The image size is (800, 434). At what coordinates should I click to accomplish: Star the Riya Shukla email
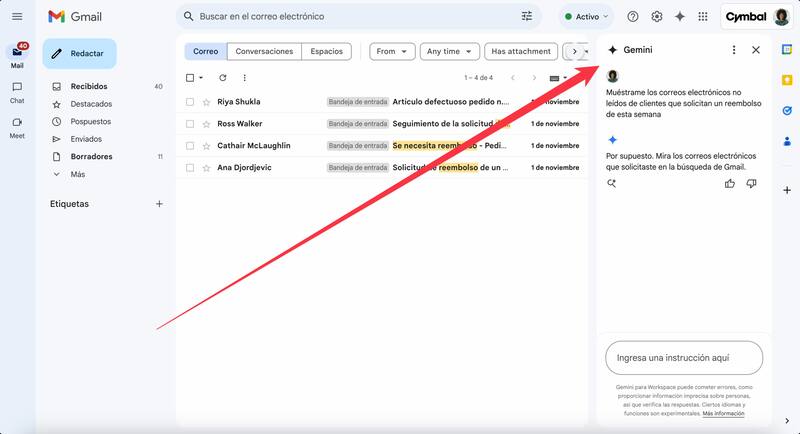click(206, 101)
